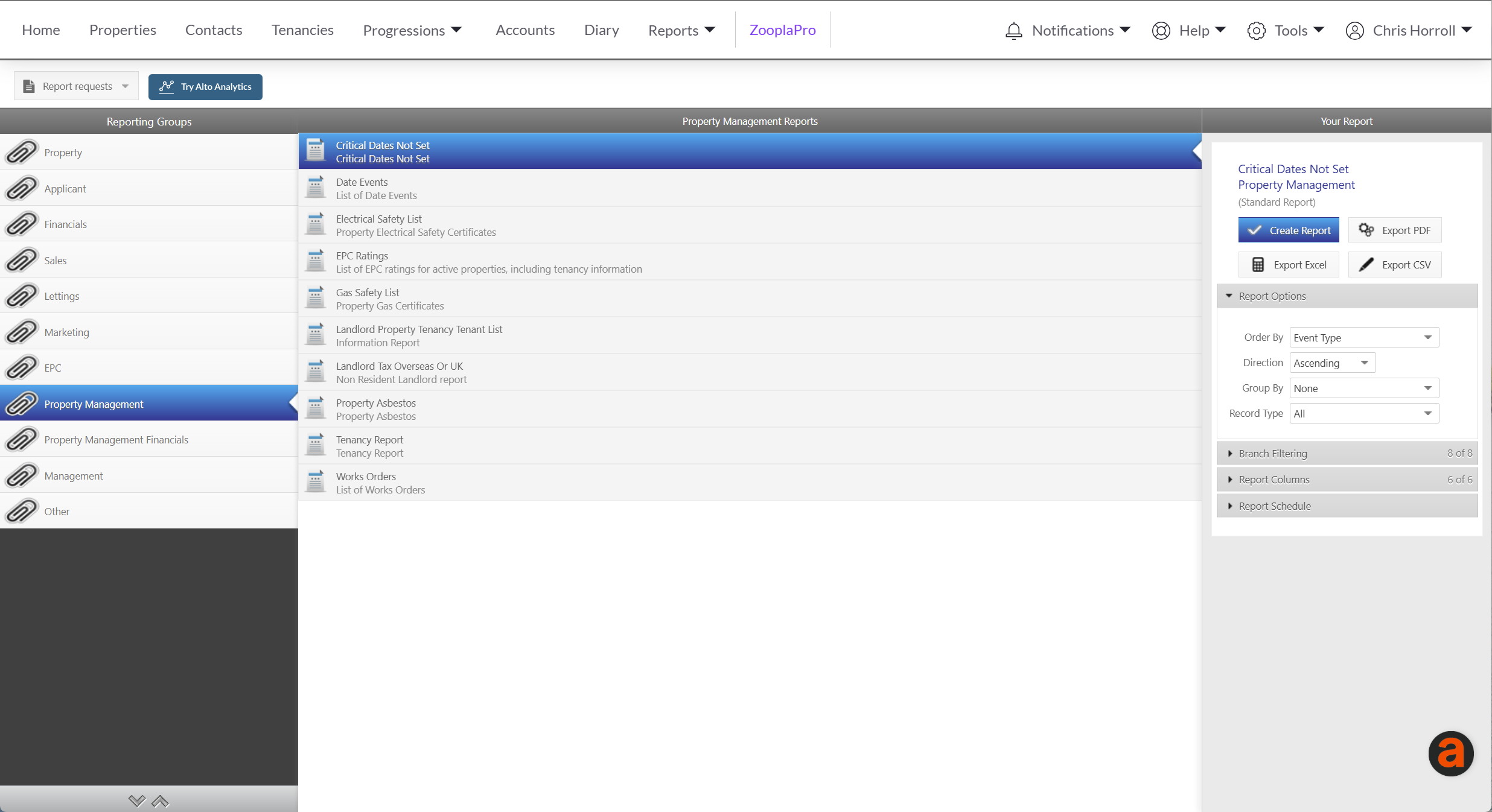
Task: Click Export Excel
Action: point(1289,264)
